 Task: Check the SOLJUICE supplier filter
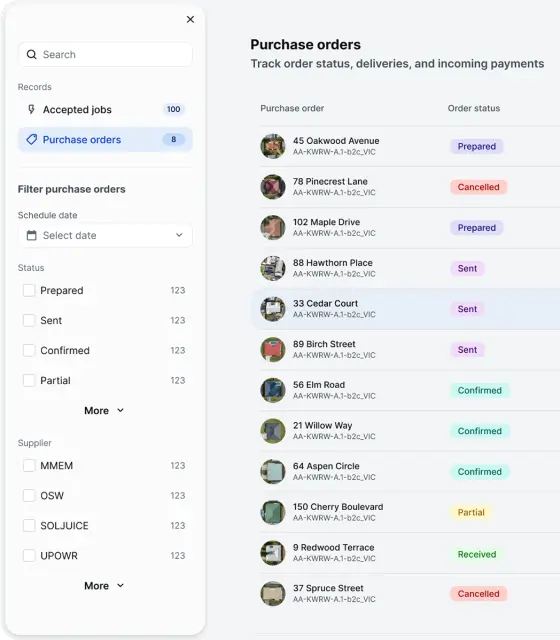(x=29, y=525)
